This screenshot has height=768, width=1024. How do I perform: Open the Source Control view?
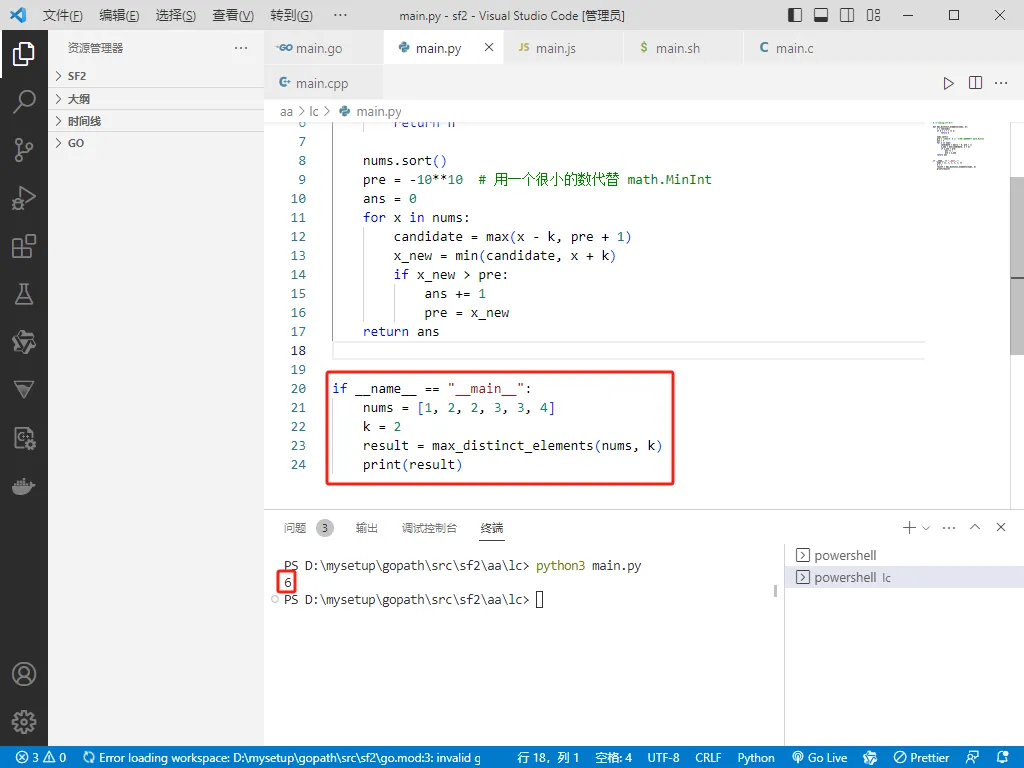tap(24, 150)
